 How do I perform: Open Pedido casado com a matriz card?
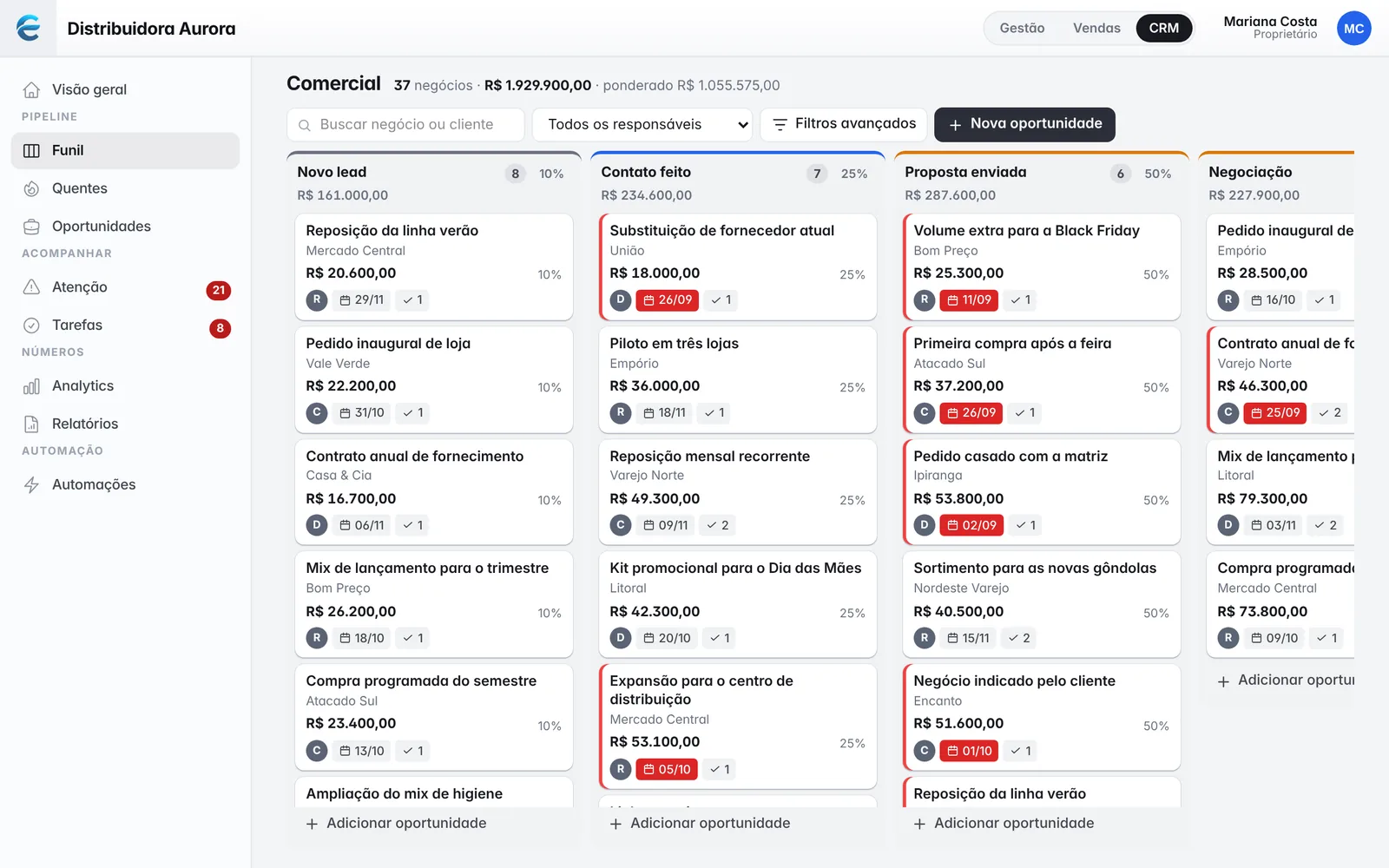[x=1042, y=492]
